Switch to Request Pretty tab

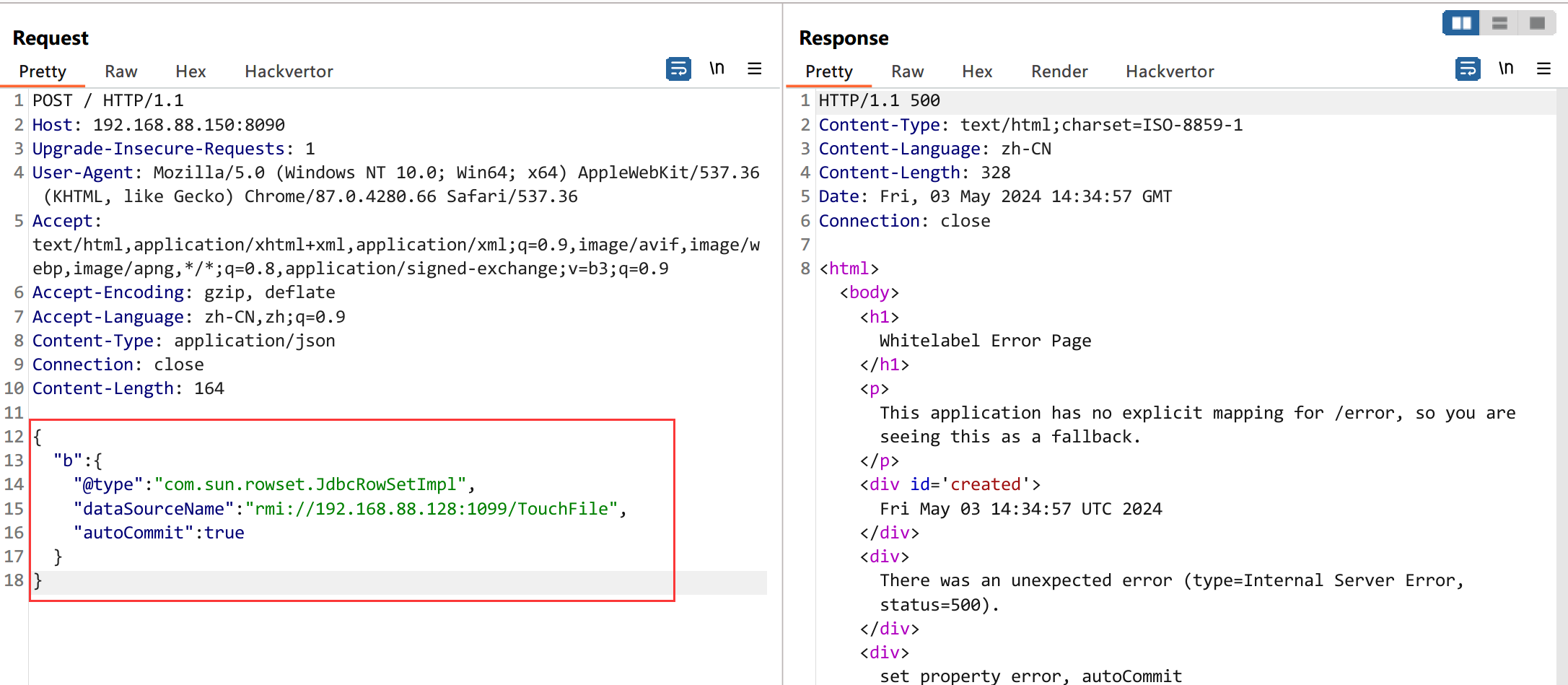43,71
